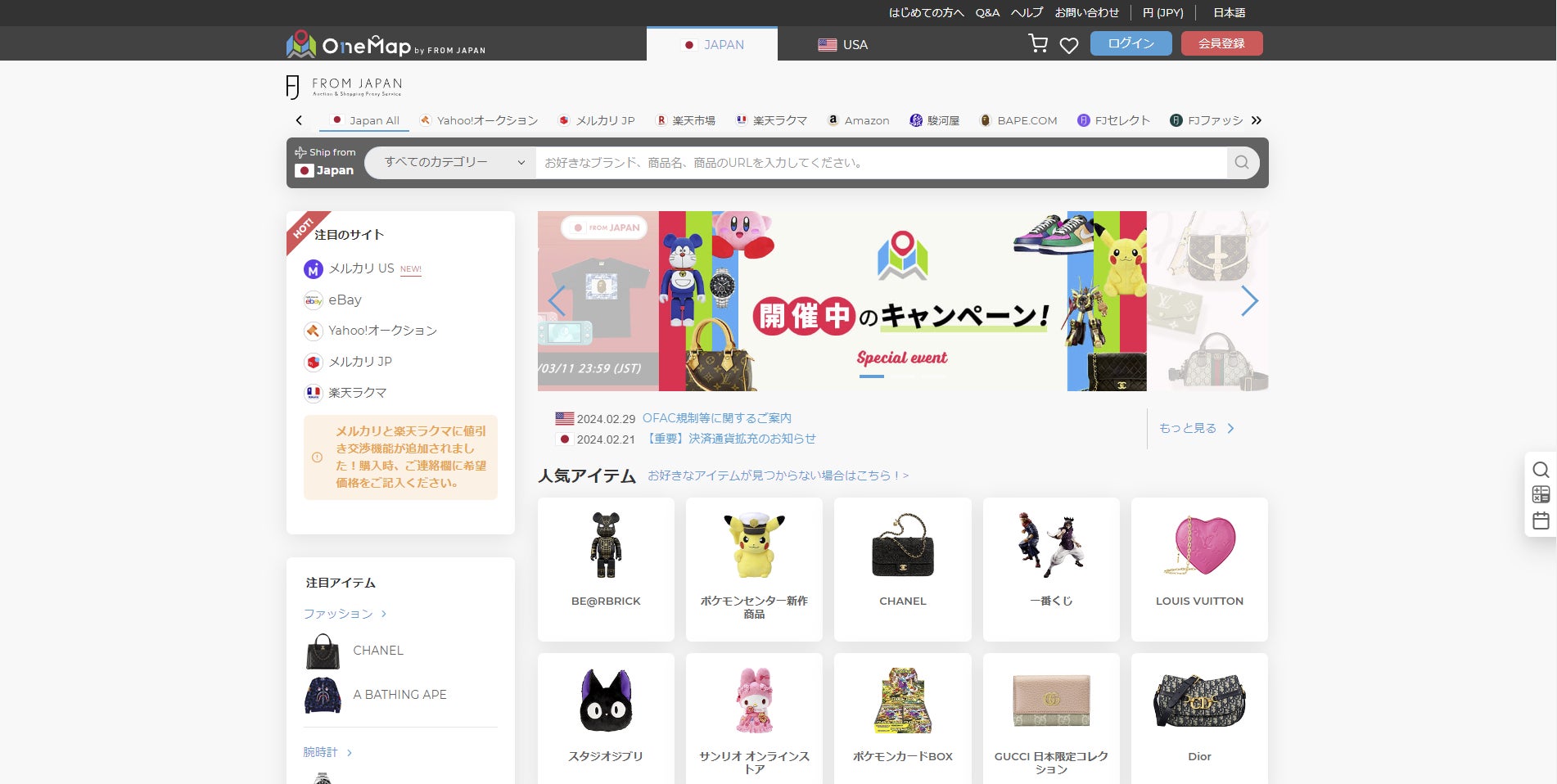Click the product search input field
This screenshot has width=1557, height=784.
881,162
